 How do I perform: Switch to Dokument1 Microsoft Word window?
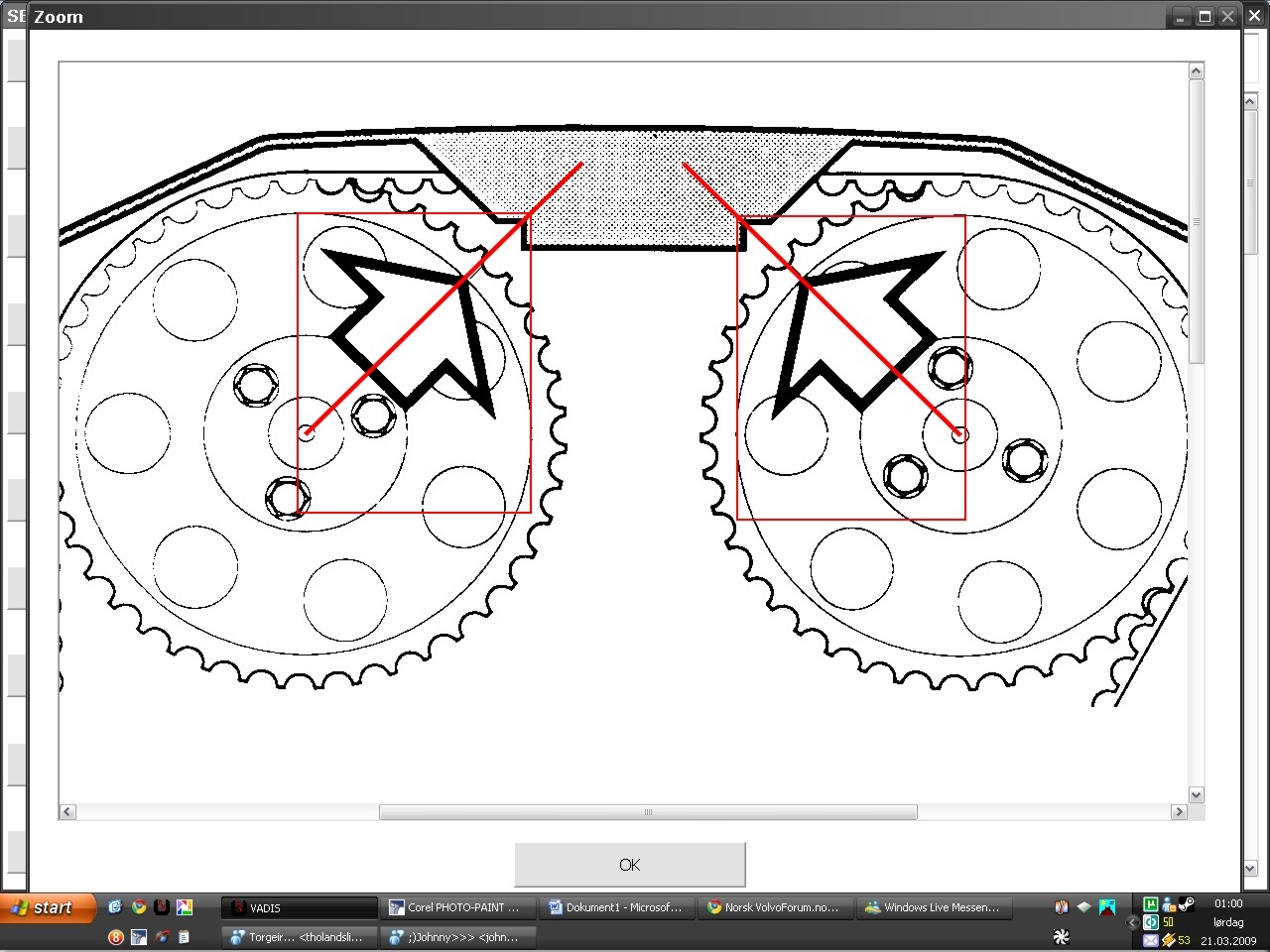[615, 907]
